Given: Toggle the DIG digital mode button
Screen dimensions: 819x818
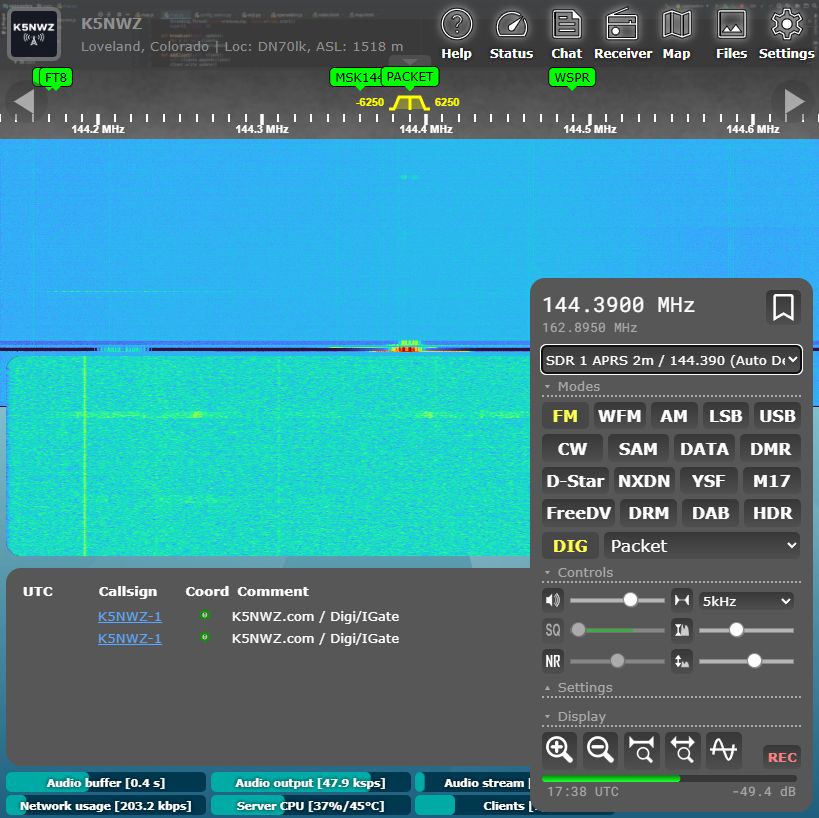Looking at the screenshot, I should [x=570, y=546].
